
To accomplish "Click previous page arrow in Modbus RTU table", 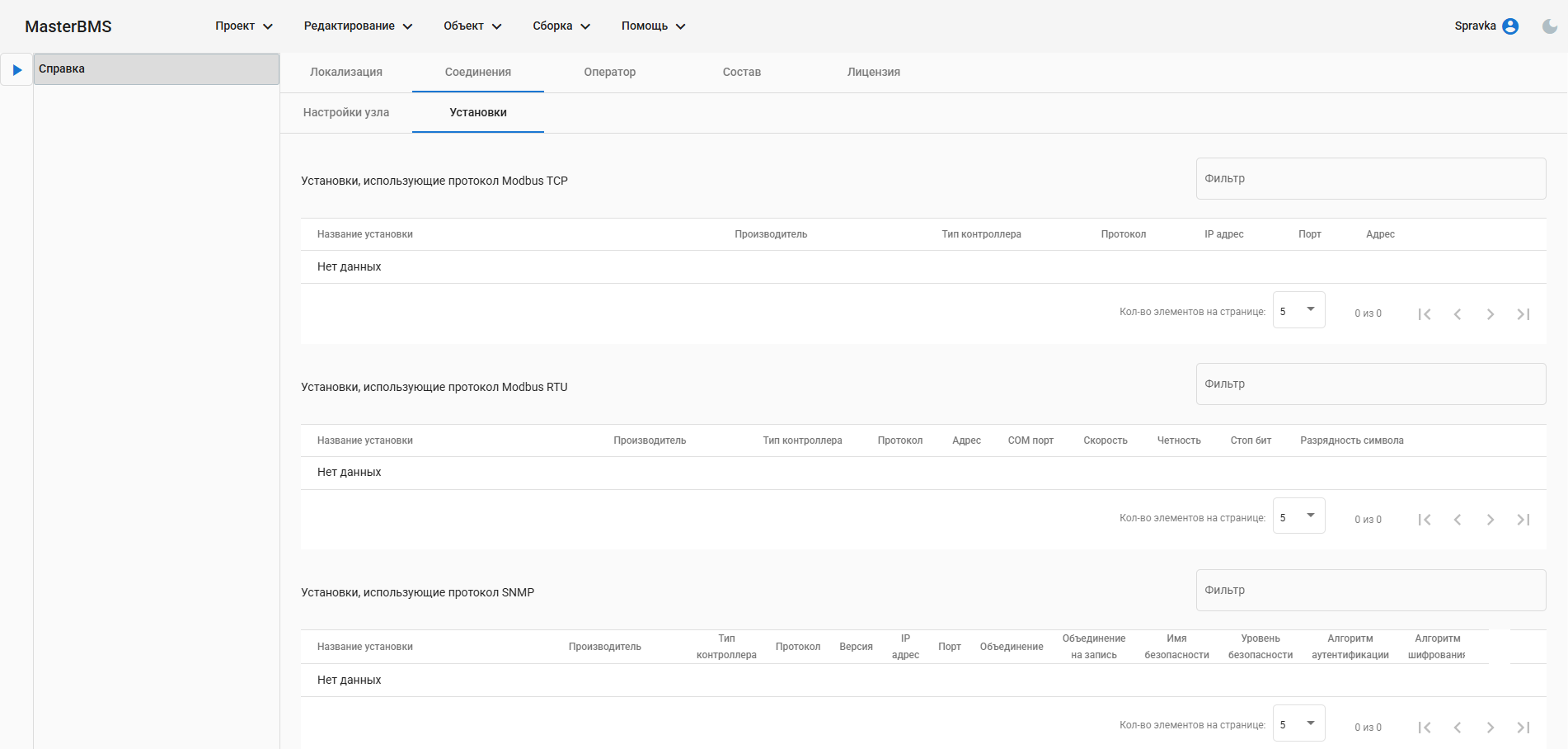I will tap(1457, 520).
